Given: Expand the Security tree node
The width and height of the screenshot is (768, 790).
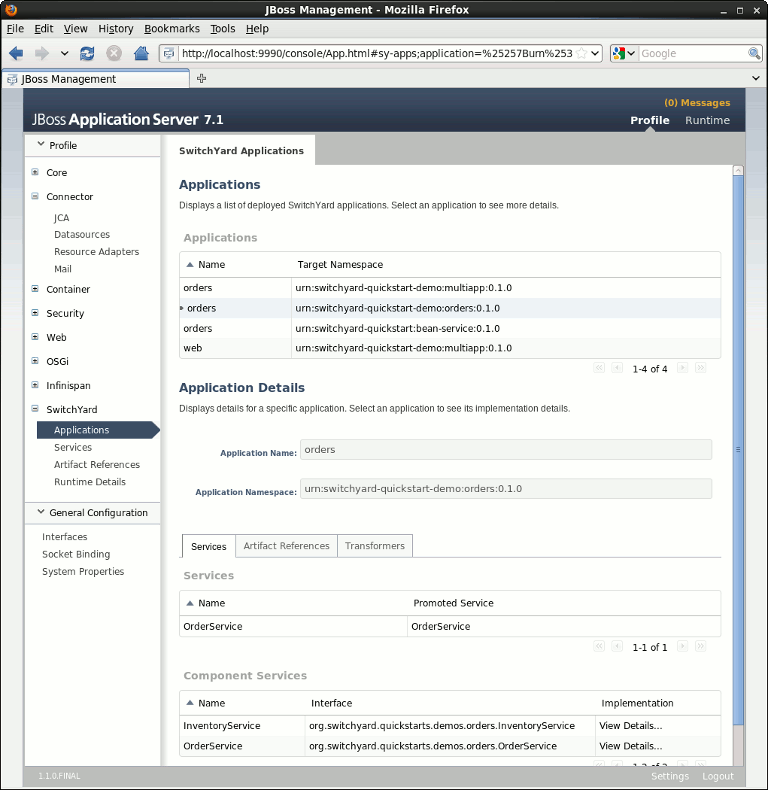Looking at the screenshot, I should tap(35, 313).
